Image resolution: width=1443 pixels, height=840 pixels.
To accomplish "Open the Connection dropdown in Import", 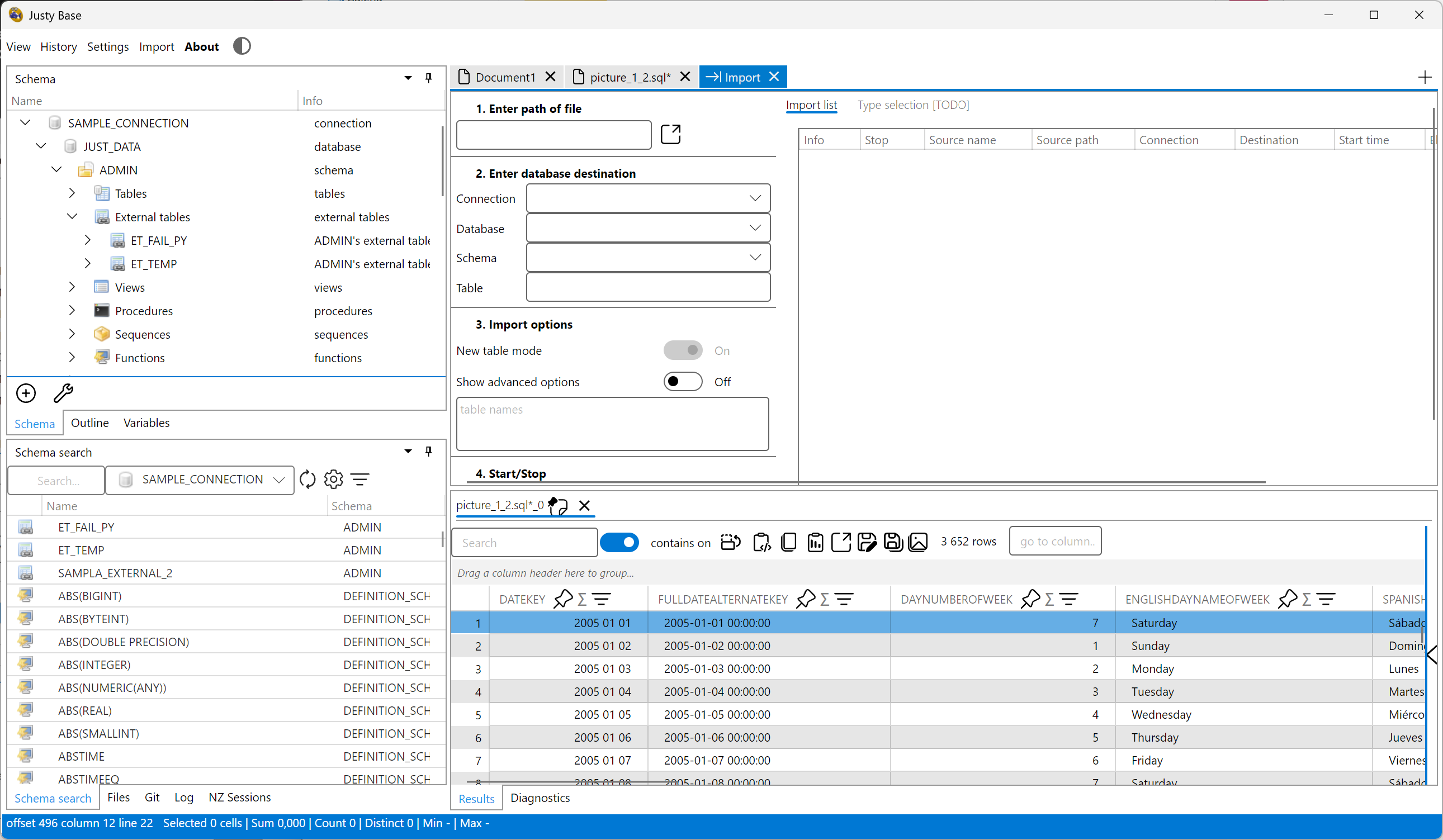I will [648, 198].
